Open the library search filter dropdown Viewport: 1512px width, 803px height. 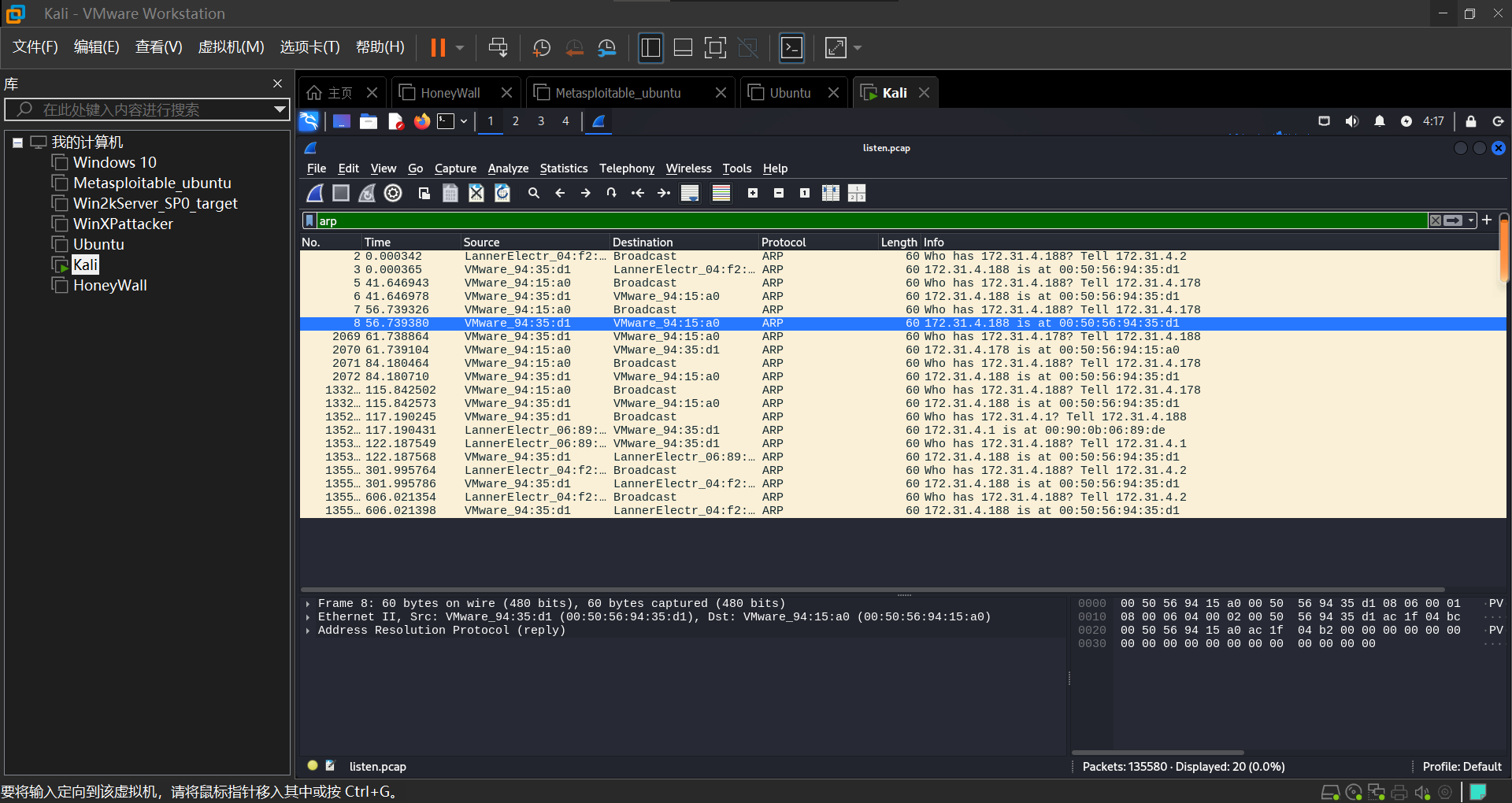pos(280,109)
